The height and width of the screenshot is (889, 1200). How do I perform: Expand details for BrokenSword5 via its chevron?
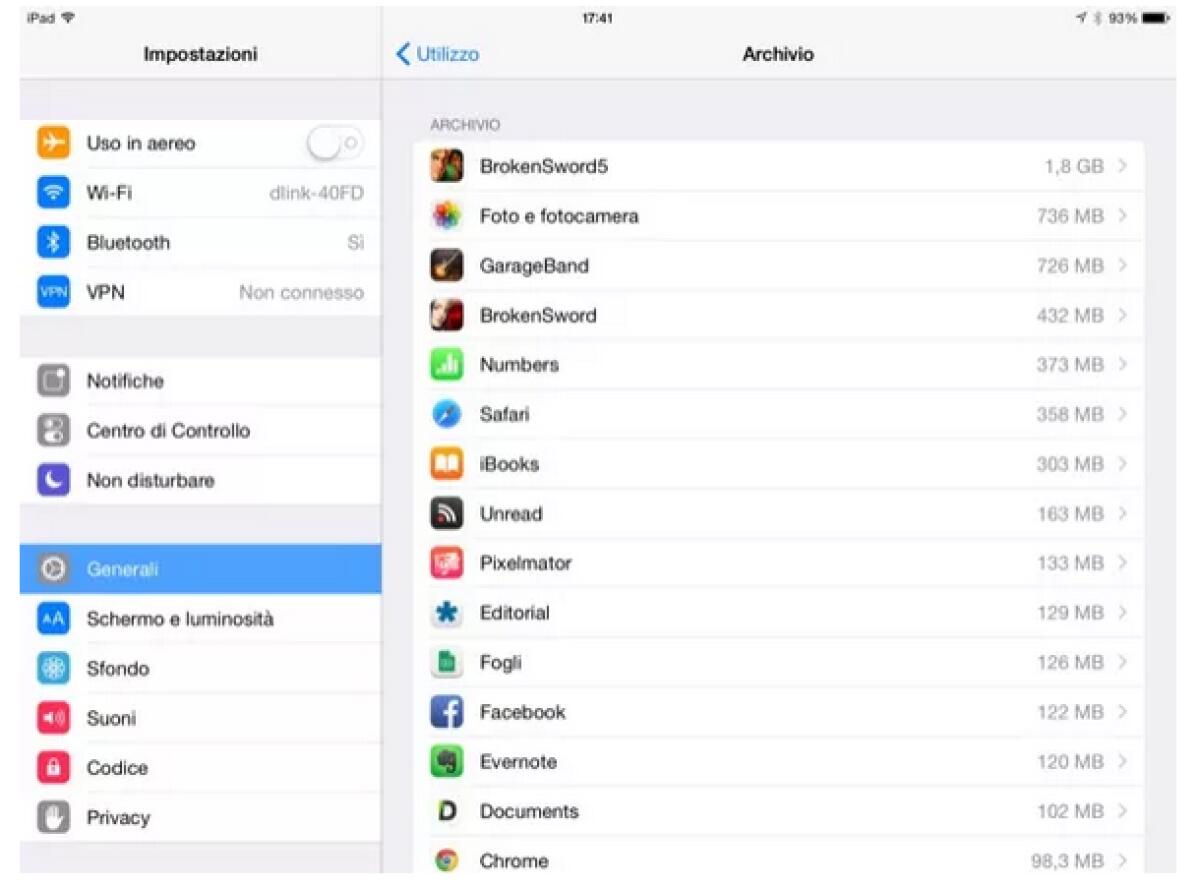tap(1122, 166)
